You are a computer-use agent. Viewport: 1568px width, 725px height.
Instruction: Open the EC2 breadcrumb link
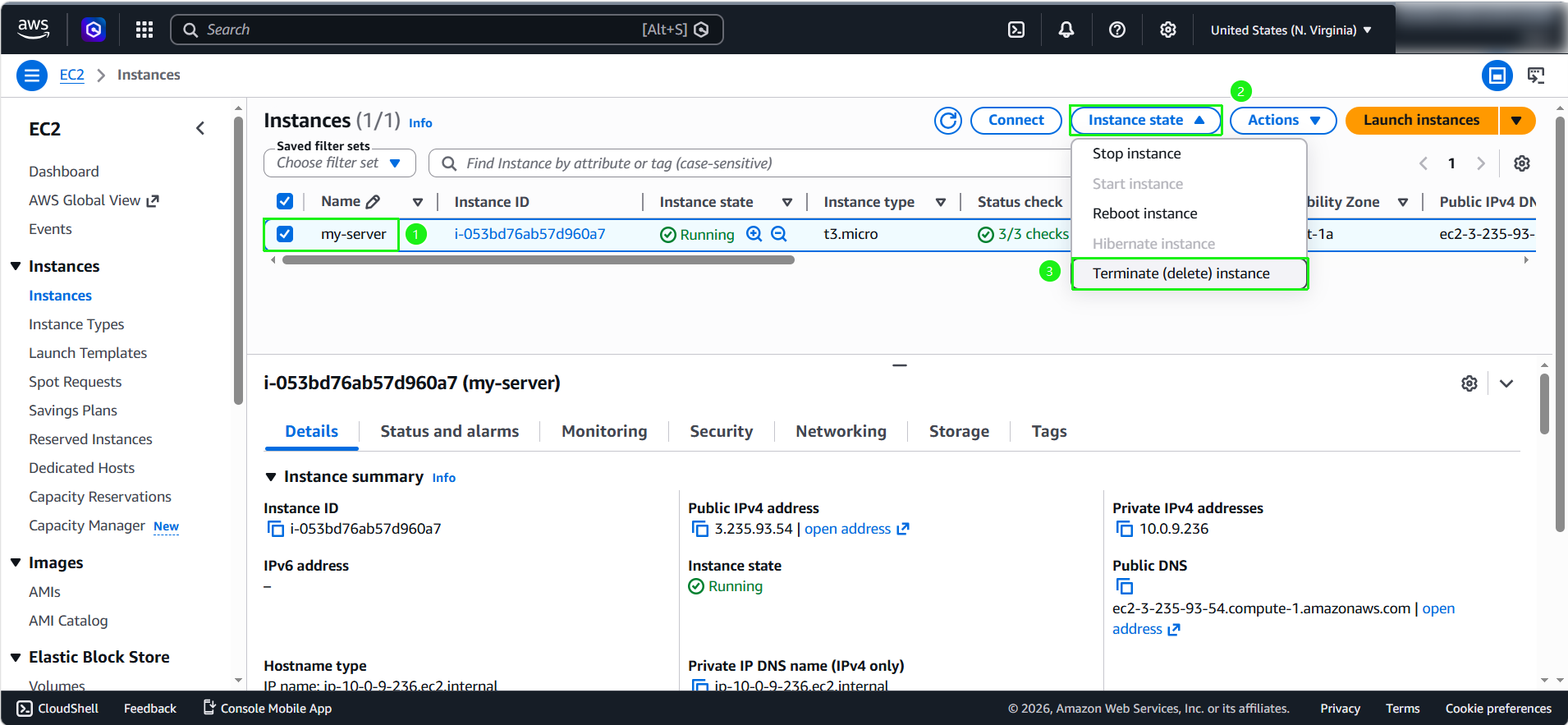(72, 75)
